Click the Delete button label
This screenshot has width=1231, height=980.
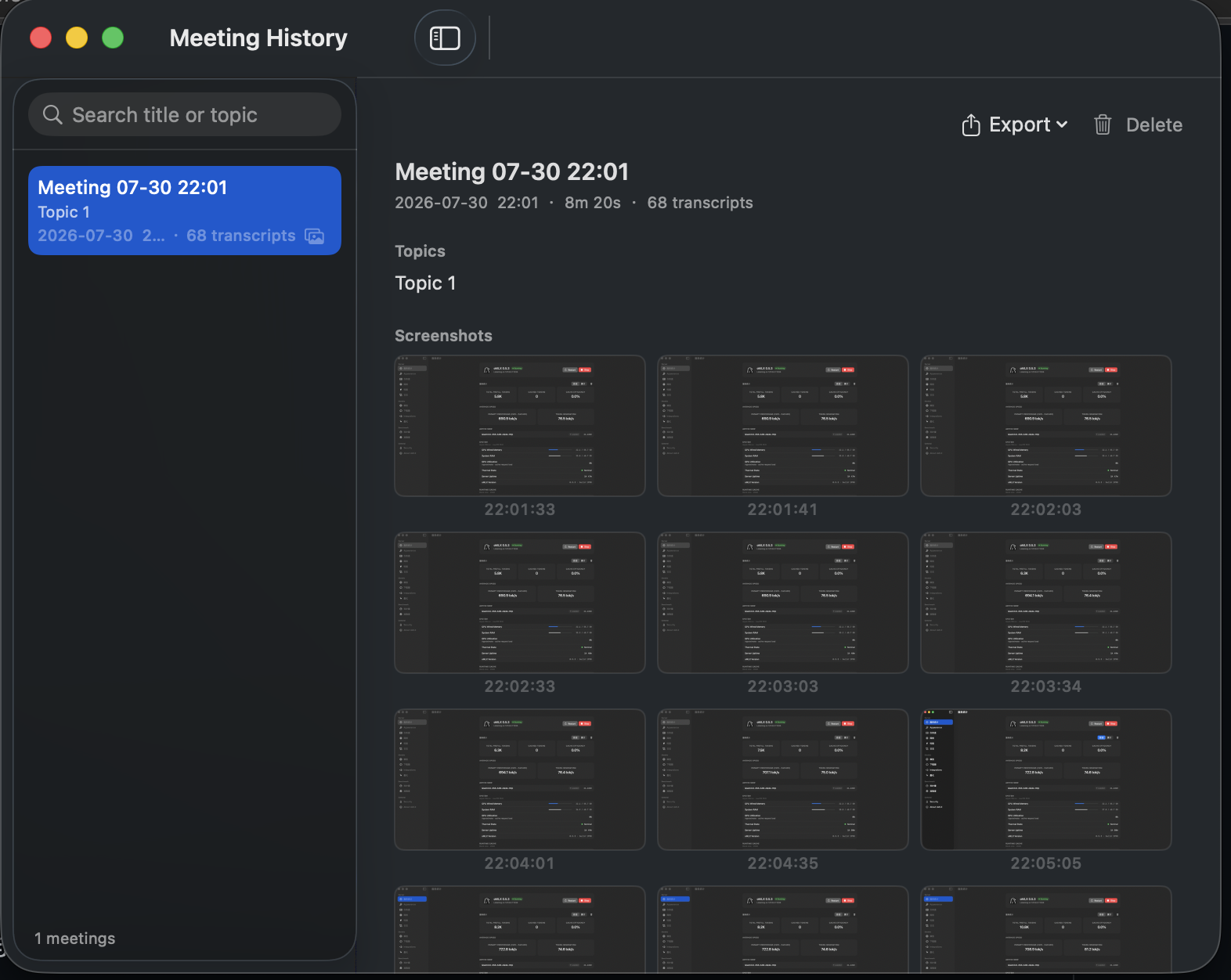tap(1154, 125)
